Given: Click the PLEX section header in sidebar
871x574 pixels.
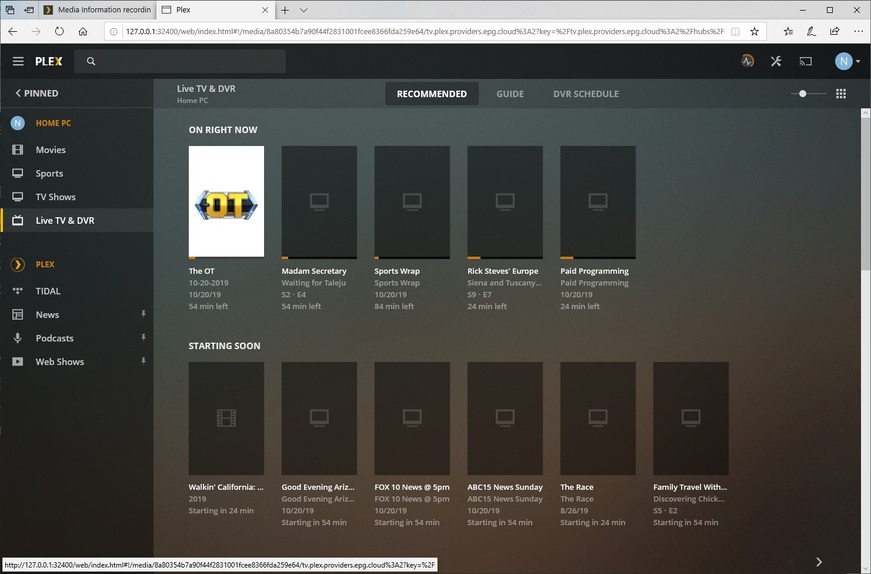Looking at the screenshot, I should coord(45,264).
